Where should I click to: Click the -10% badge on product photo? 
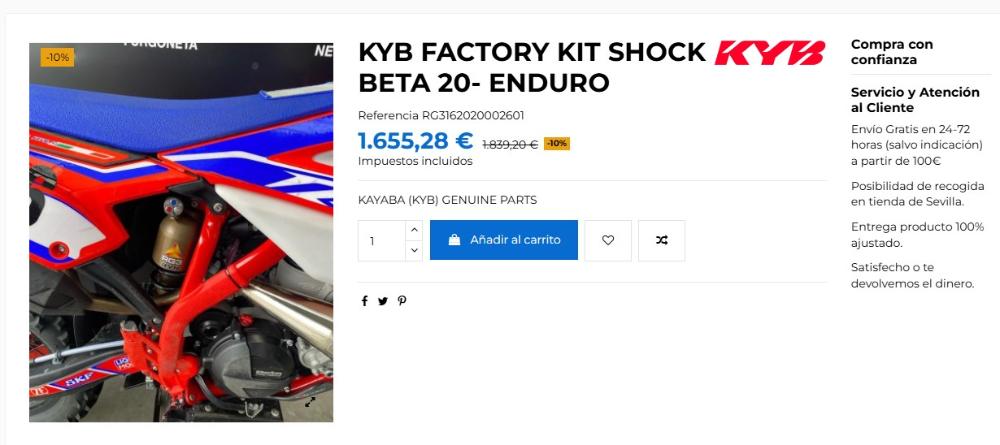click(57, 57)
